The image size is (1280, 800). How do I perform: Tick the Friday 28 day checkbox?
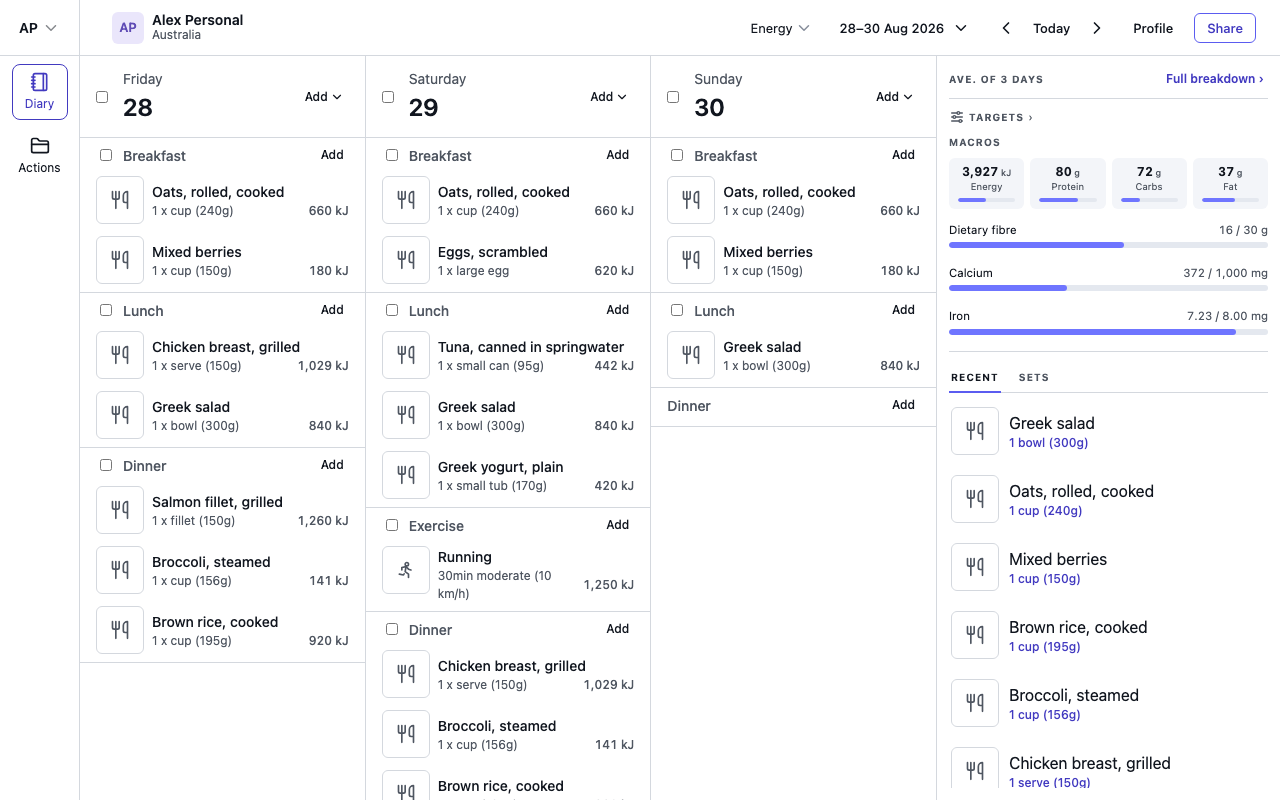[x=102, y=97]
